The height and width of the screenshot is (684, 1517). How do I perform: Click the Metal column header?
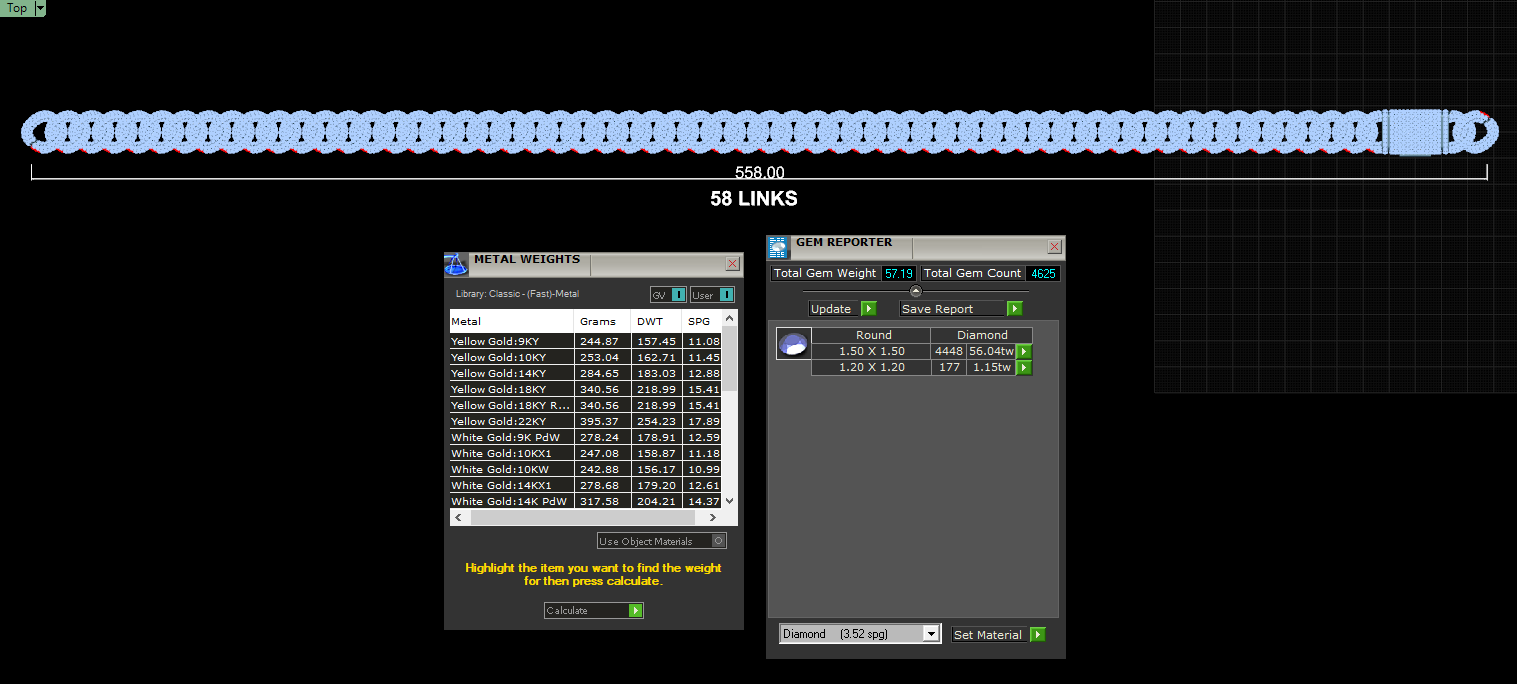512,322
